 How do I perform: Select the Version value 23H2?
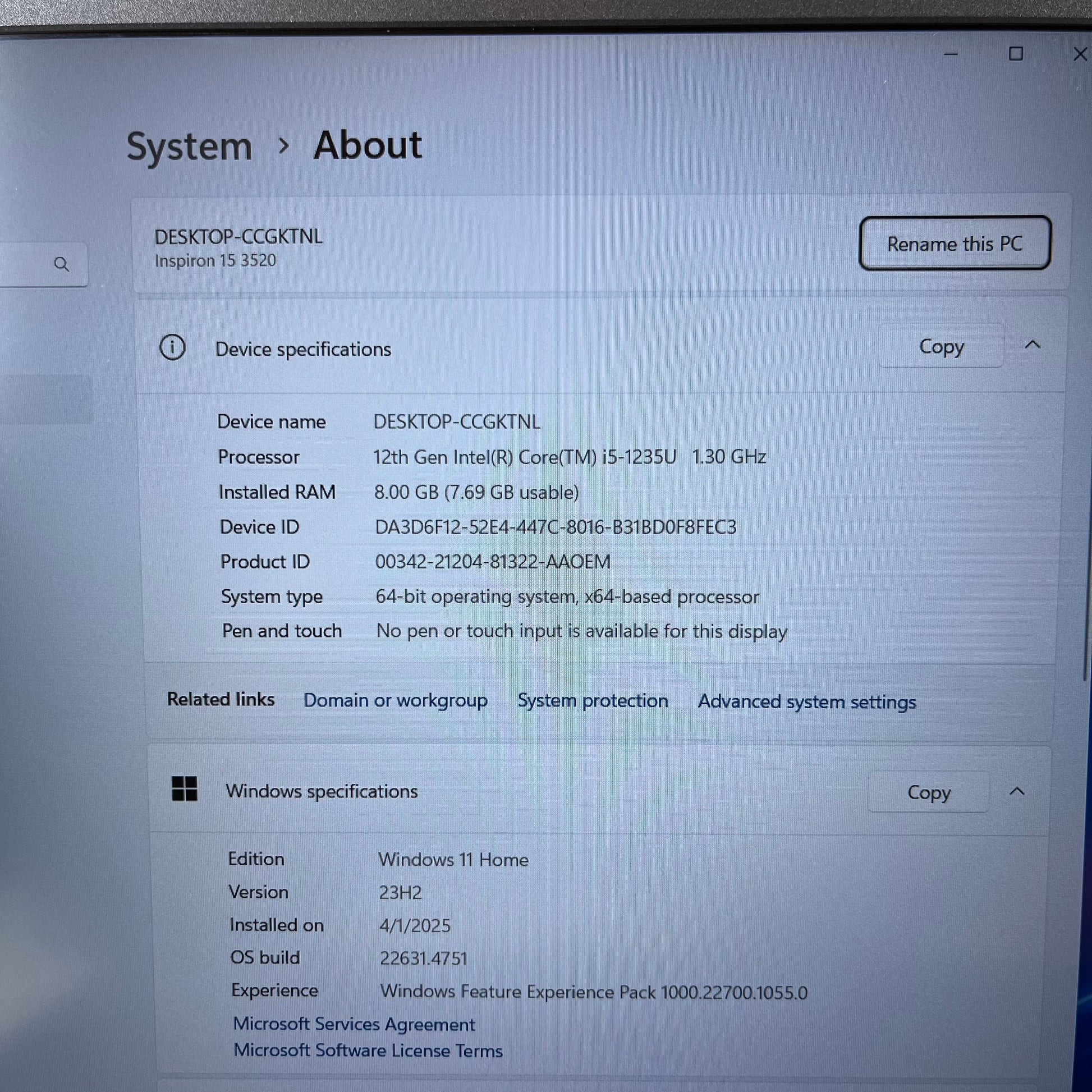tap(400, 893)
